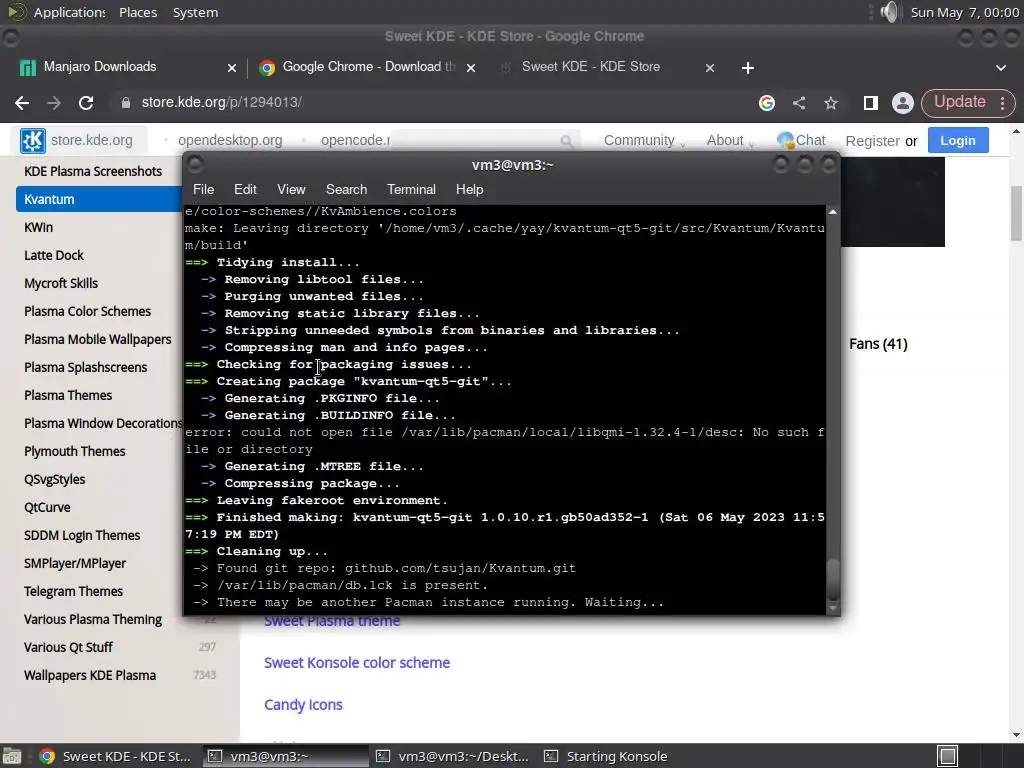Open the Chrome profile avatar
1024x768 pixels.
click(903, 103)
